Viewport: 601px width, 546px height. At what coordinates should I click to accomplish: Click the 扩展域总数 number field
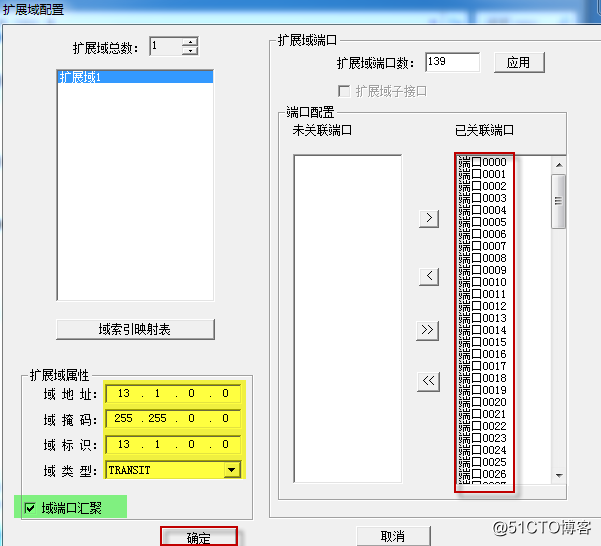coord(166,46)
